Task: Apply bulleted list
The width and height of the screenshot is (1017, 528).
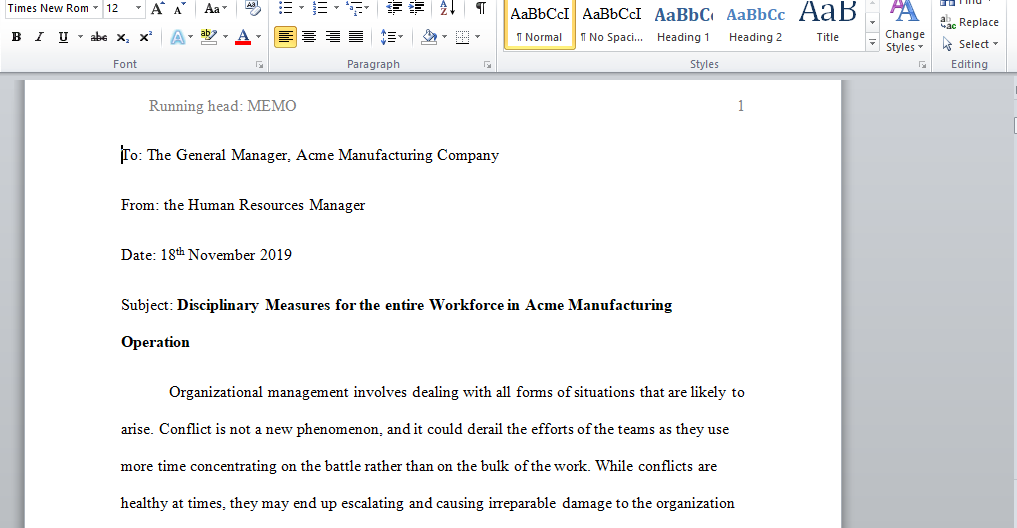Action: 285,8
